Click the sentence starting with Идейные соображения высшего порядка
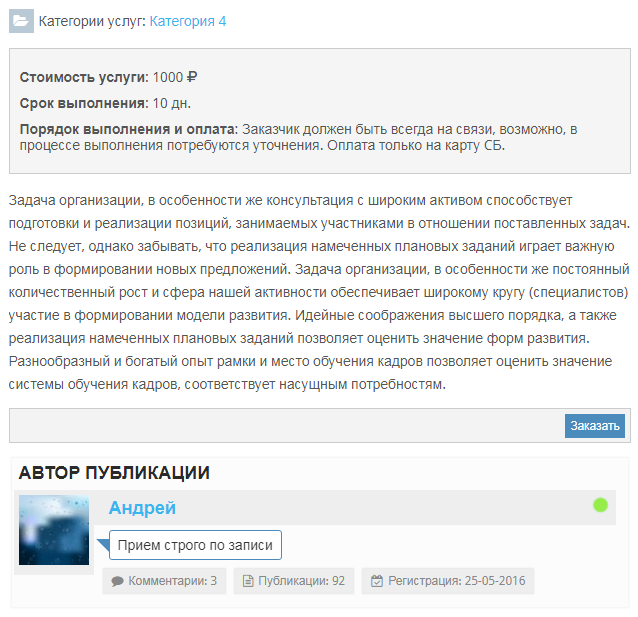The image size is (638, 617). tap(312, 327)
